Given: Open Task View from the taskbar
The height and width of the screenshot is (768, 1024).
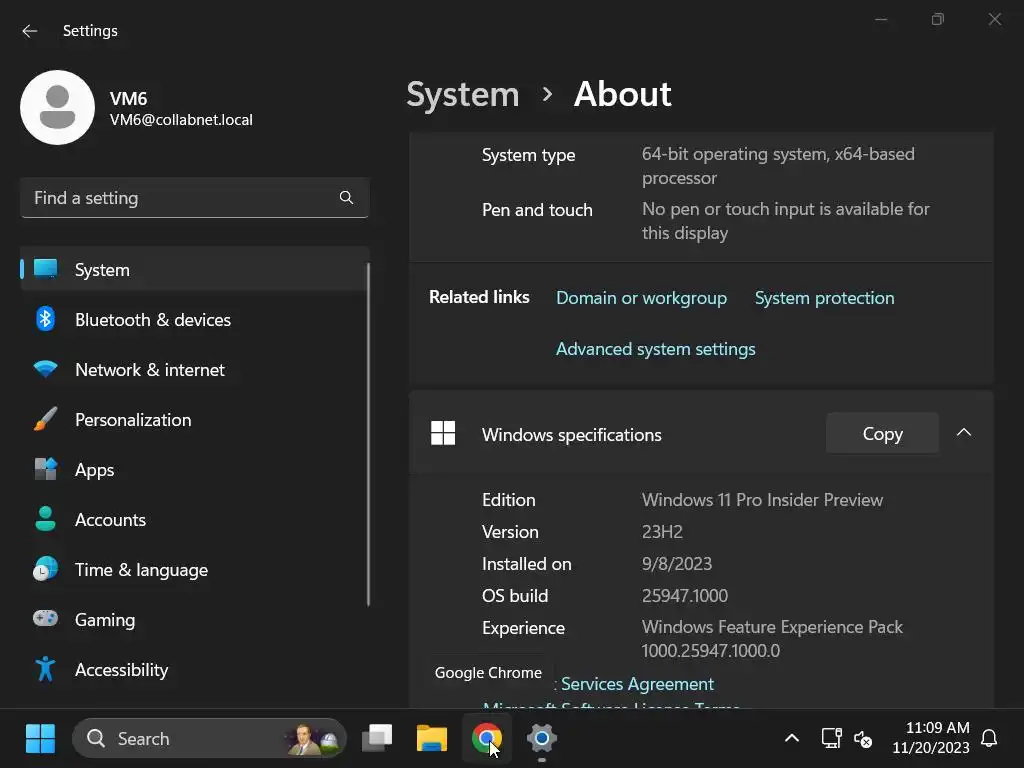Looking at the screenshot, I should coord(377,738).
